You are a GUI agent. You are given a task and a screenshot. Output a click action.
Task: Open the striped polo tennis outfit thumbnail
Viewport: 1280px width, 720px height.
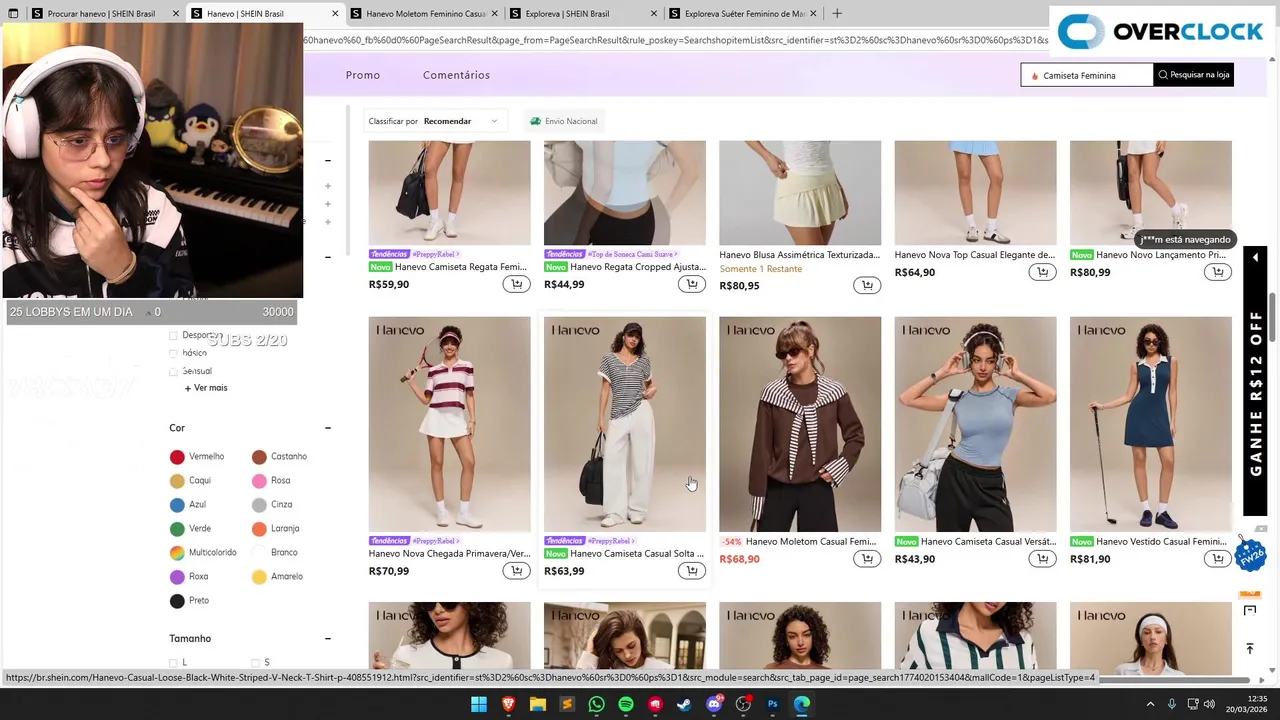pyautogui.click(x=449, y=424)
